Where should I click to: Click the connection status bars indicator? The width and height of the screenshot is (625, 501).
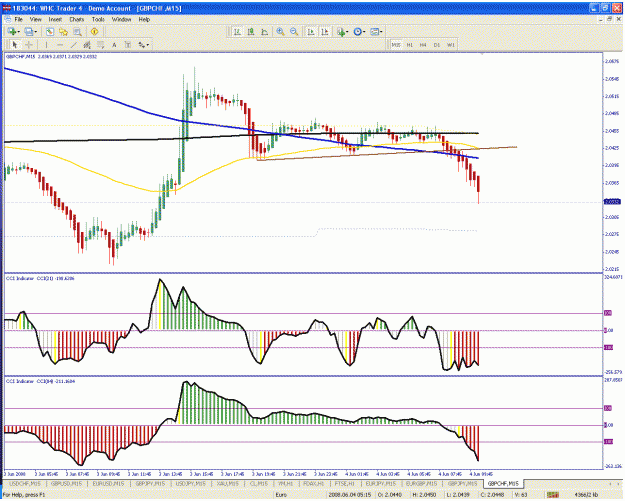(x=552, y=495)
